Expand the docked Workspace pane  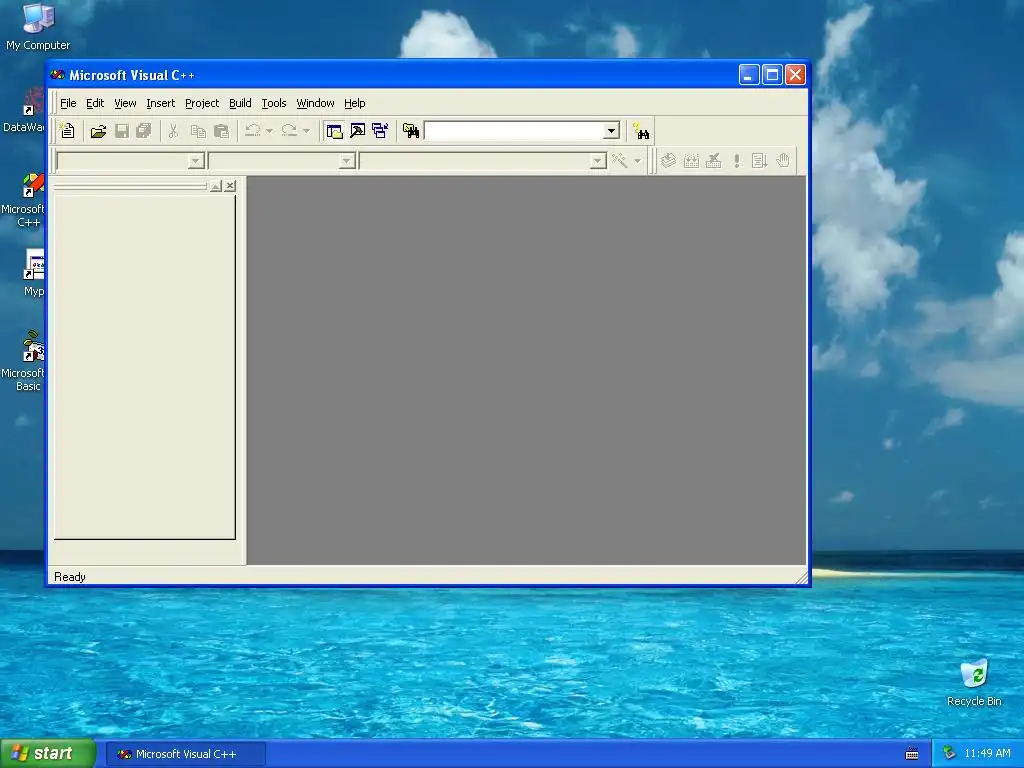(x=216, y=186)
